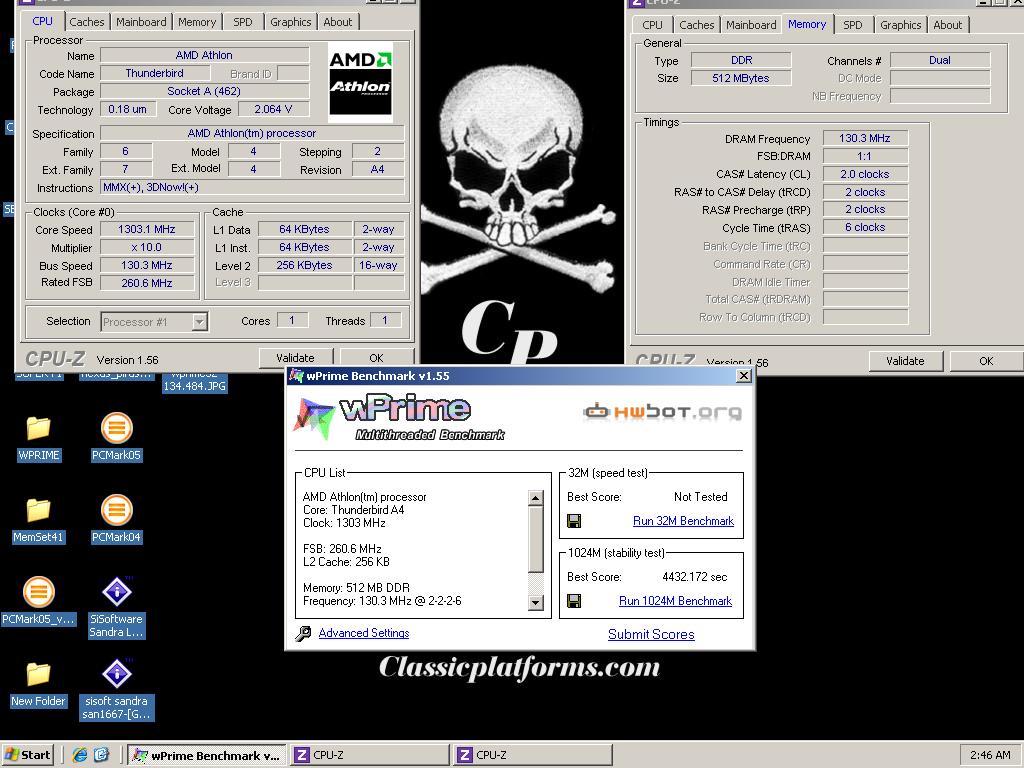Click the Core Voltage 2.064 V field
The image size is (1024, 768).
pyautogui.click(x=273, y=109)
